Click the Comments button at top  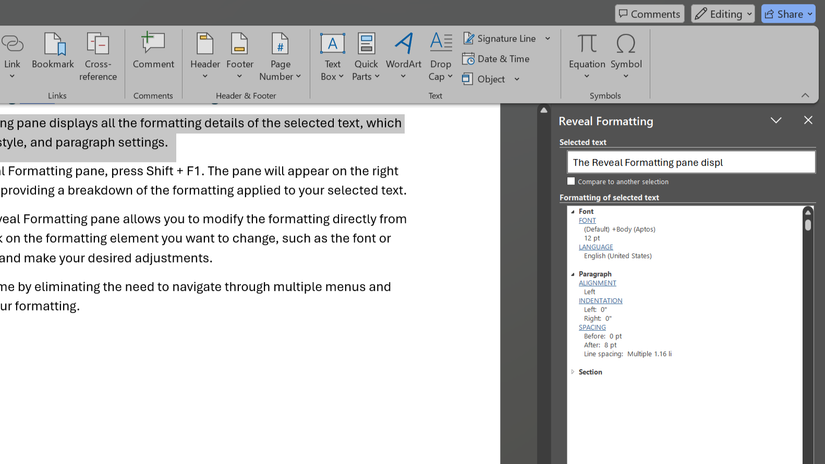[649, 14]
